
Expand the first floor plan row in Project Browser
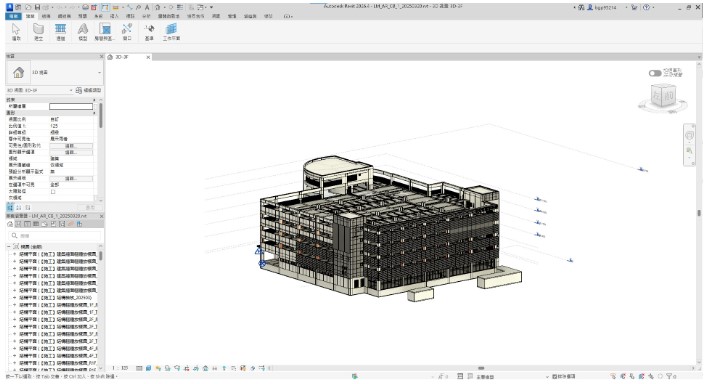[x=14, y=254]
